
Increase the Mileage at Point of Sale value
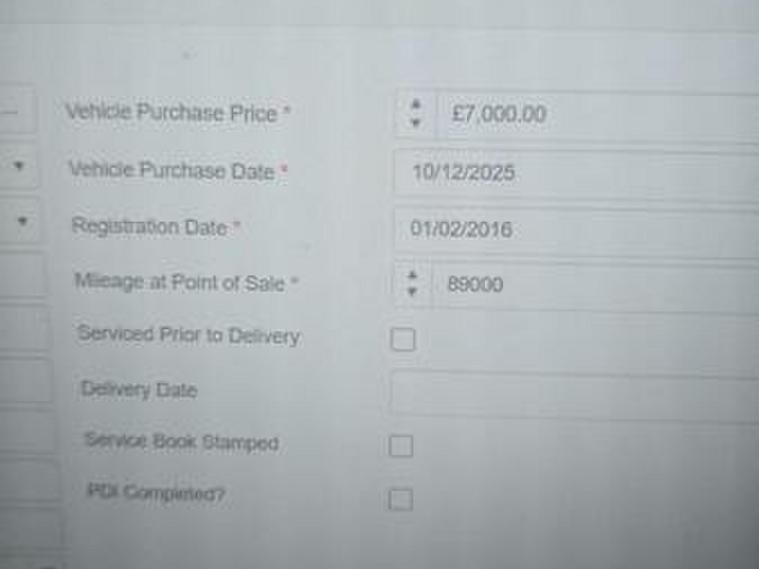(411, 274)
